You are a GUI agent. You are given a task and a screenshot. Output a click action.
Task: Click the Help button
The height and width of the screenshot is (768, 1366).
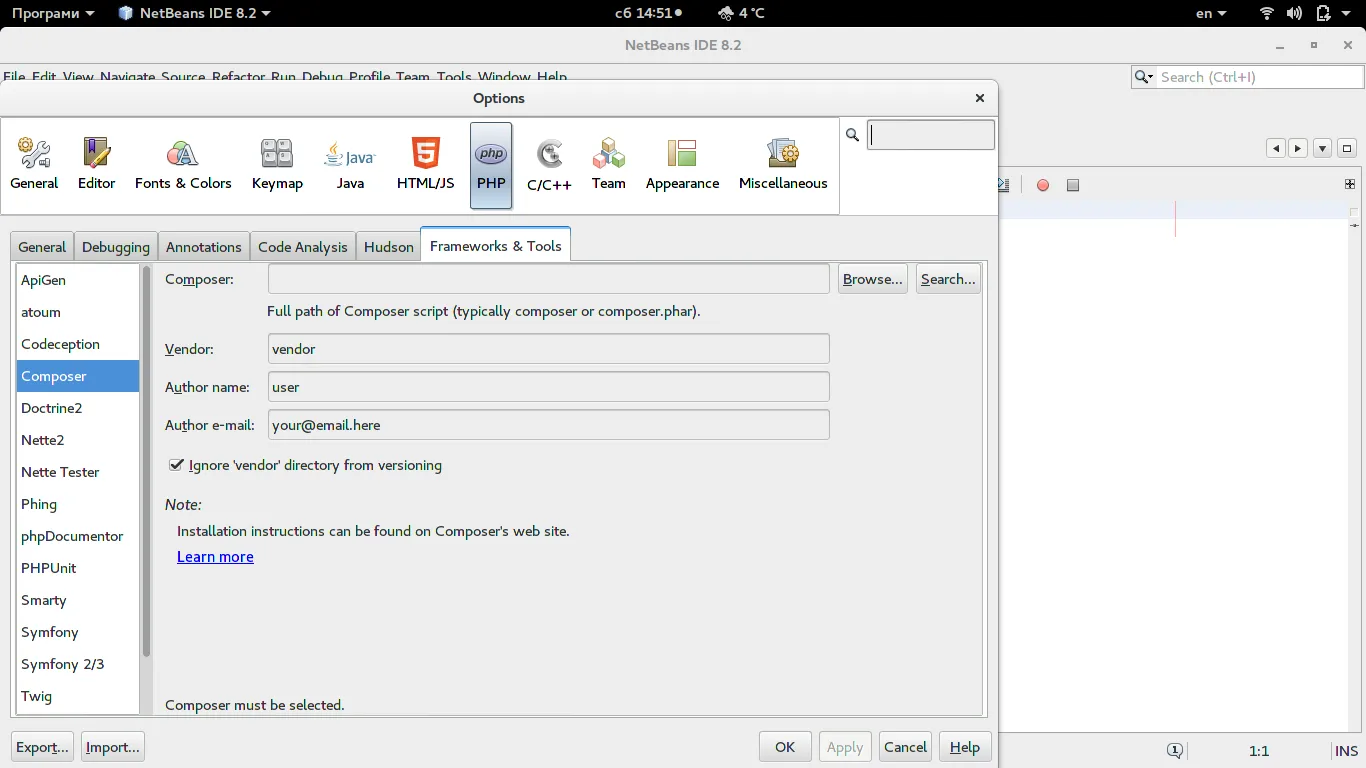point(965,747)
